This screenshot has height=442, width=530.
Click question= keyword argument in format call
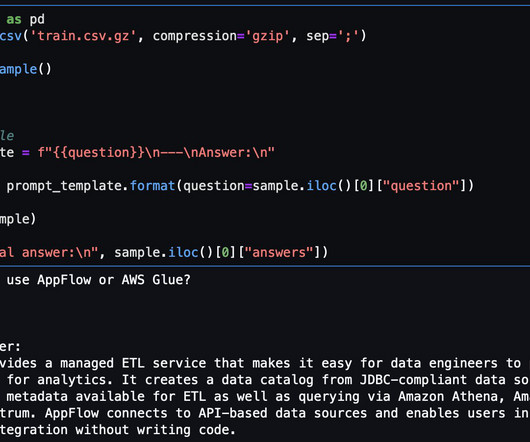[x=218, y=186]
